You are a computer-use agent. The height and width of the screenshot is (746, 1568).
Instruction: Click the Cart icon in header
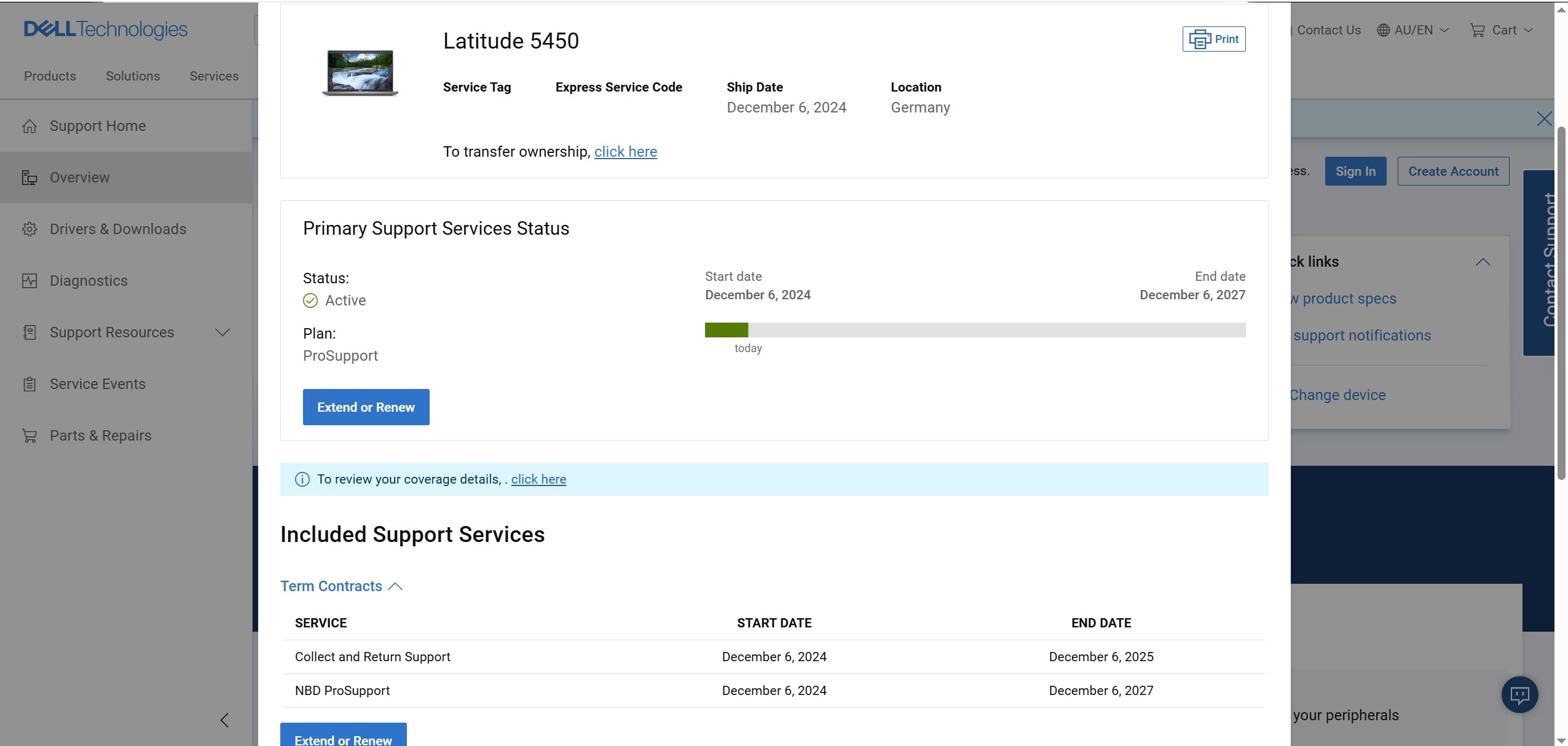(1477, 30)
